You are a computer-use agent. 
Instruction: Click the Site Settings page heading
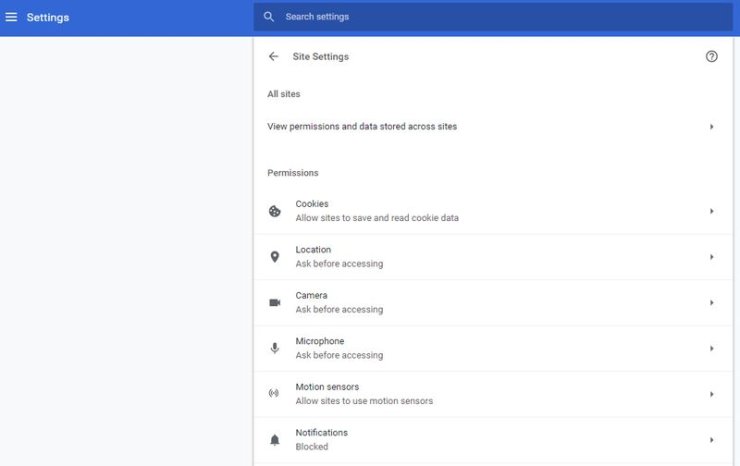tap(320, 57)
